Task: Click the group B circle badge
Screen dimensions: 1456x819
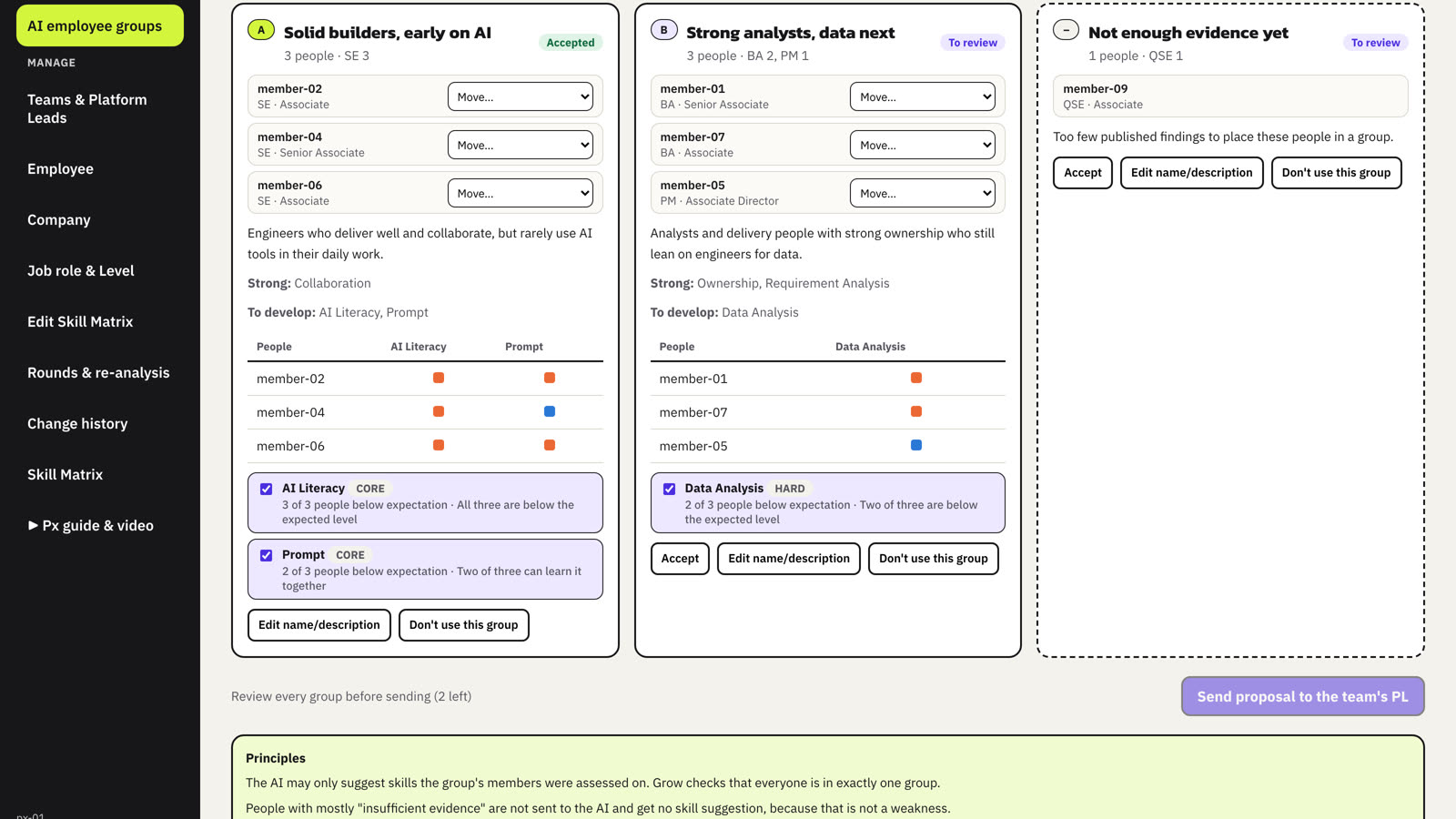Action: point(664,30)
